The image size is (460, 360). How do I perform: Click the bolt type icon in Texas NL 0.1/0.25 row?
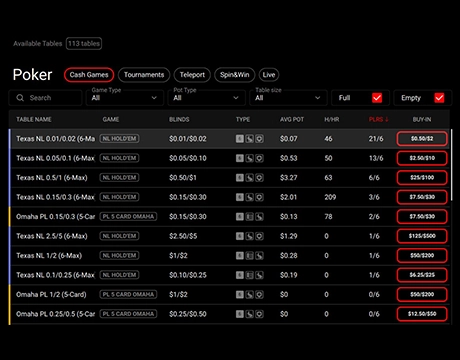tap(259, 275)
